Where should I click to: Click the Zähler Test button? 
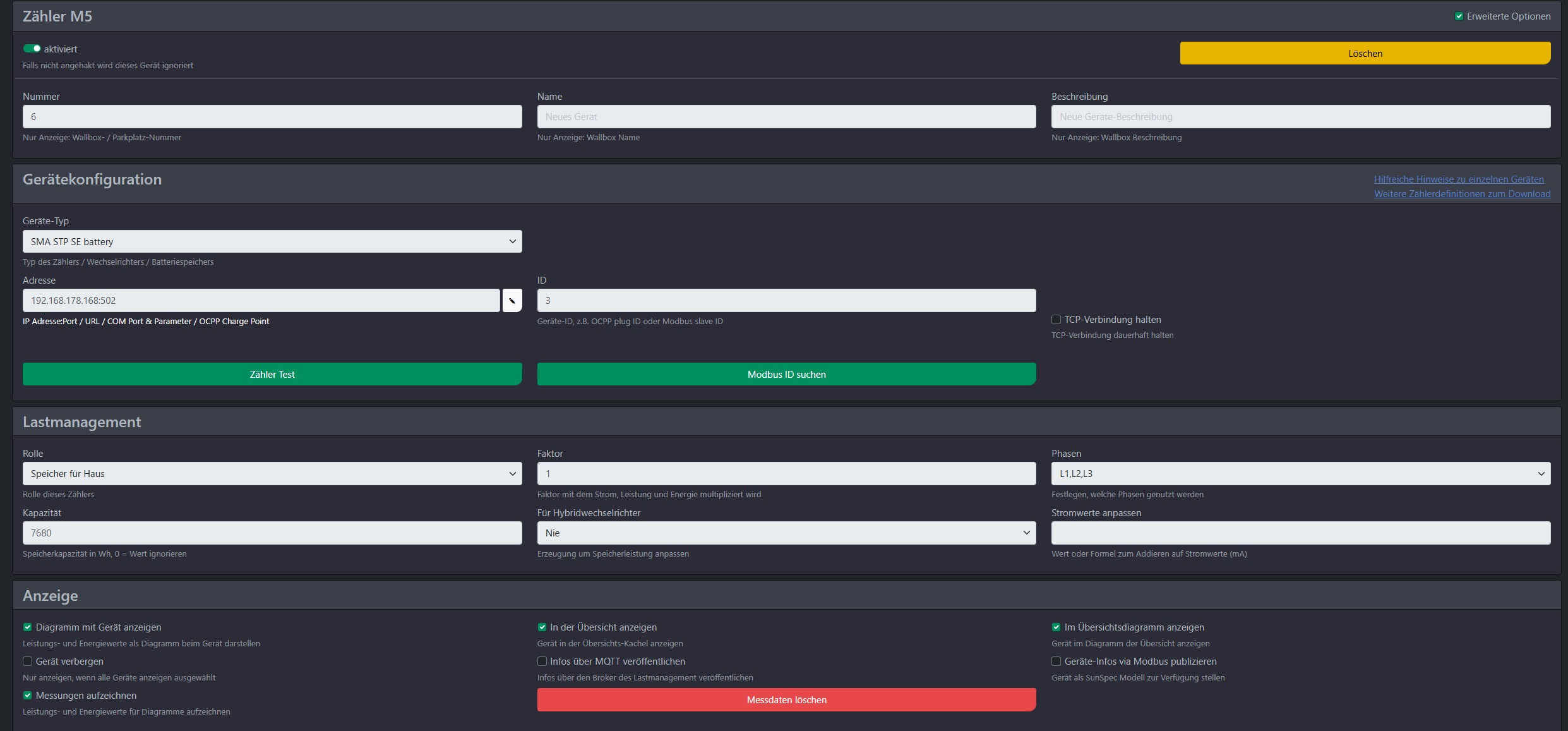coord(272,374)
